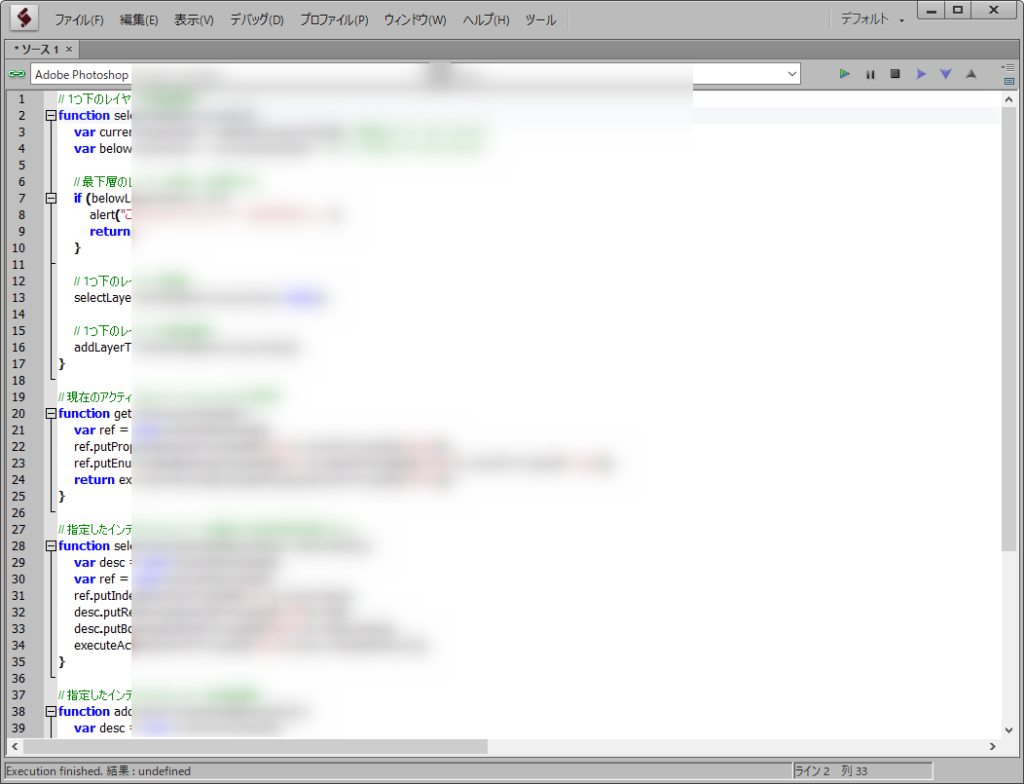The image size is (1024, 784).
Task: Collapse the function fold box on line 28
Action: (x=51, y=546)
